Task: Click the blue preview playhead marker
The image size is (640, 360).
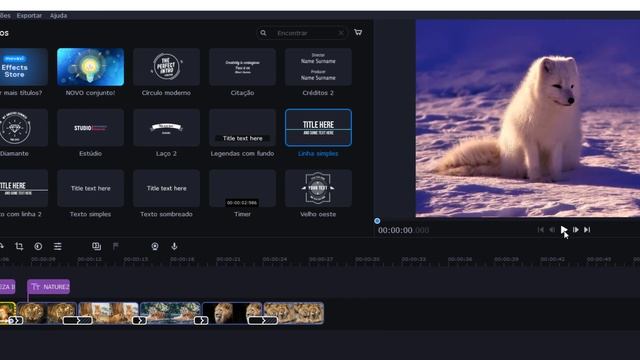Action: [377, 221]
